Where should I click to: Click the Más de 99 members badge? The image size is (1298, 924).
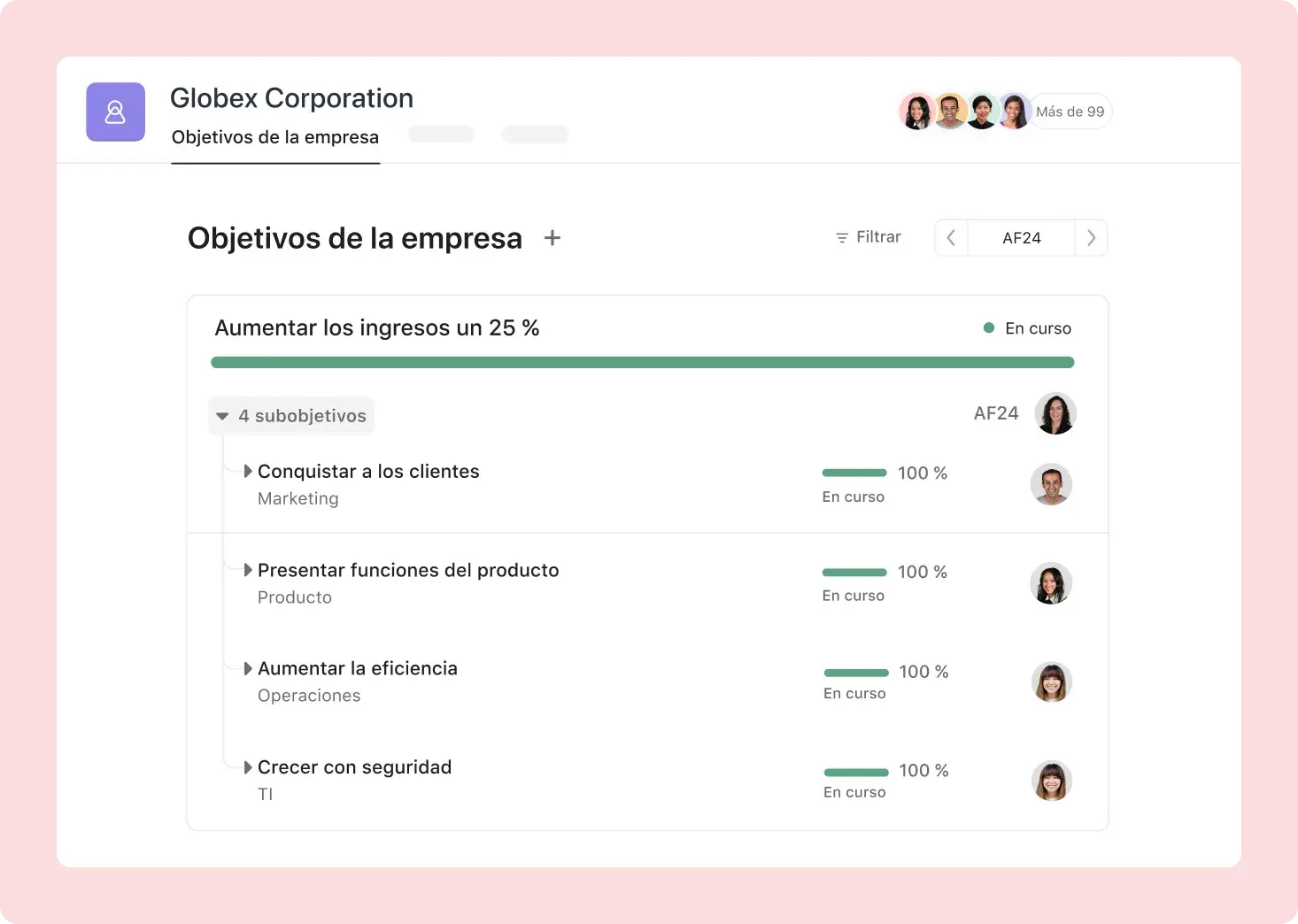(x=1070, y=112)
